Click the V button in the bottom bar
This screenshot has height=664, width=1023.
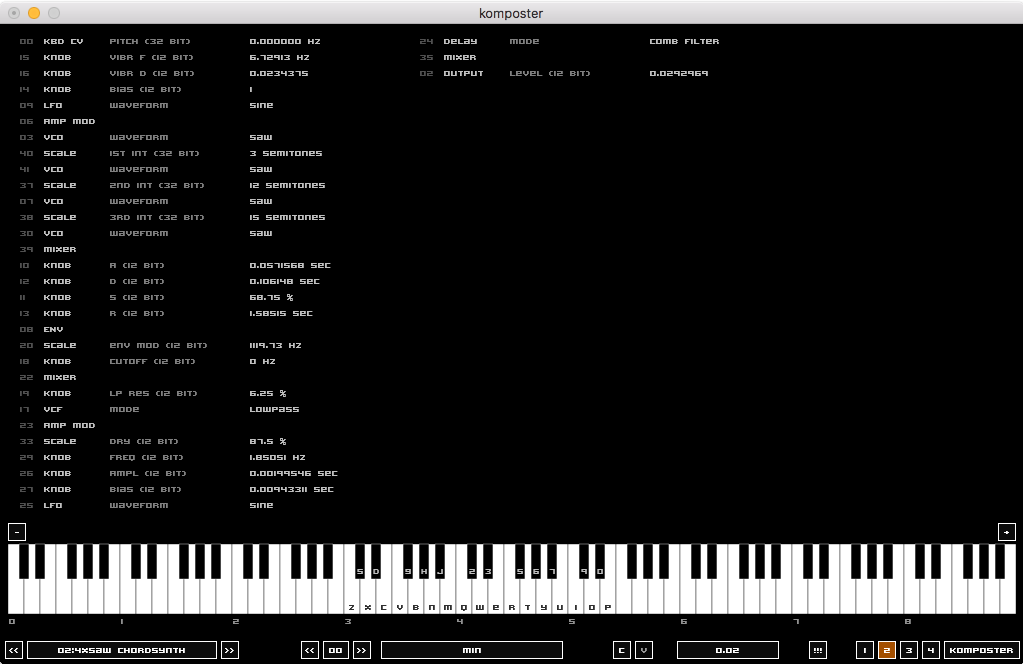644,650
